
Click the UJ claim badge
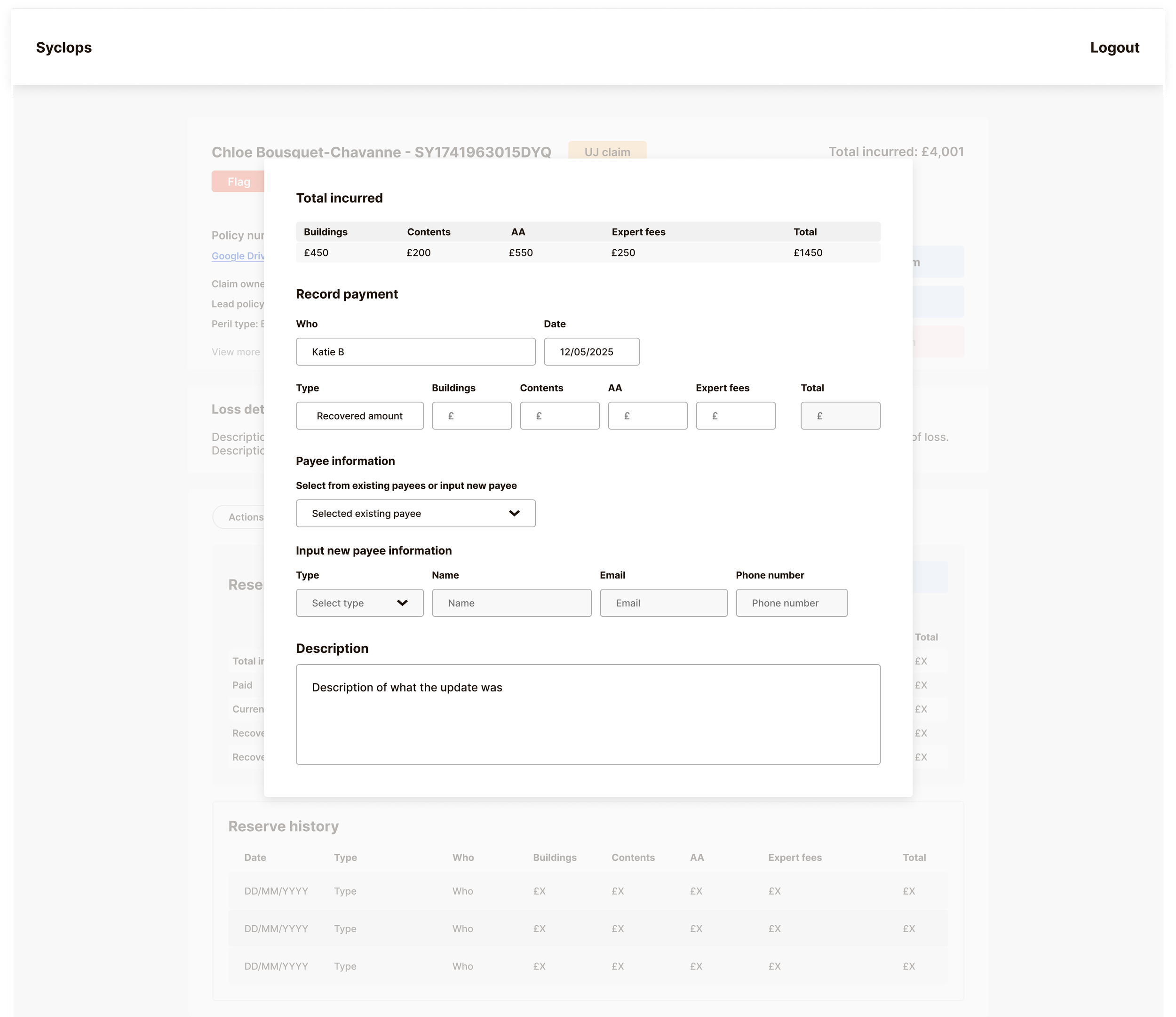pyautogui.click(x=607, y=151)
